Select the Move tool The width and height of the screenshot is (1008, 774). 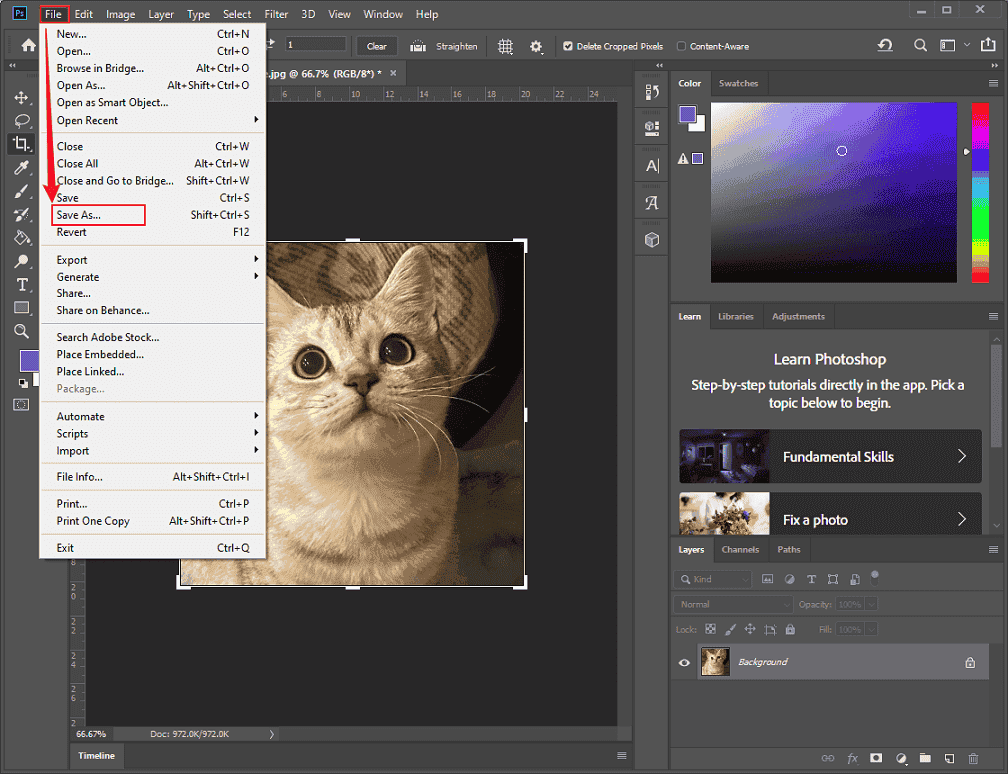(x=22, y=97)
